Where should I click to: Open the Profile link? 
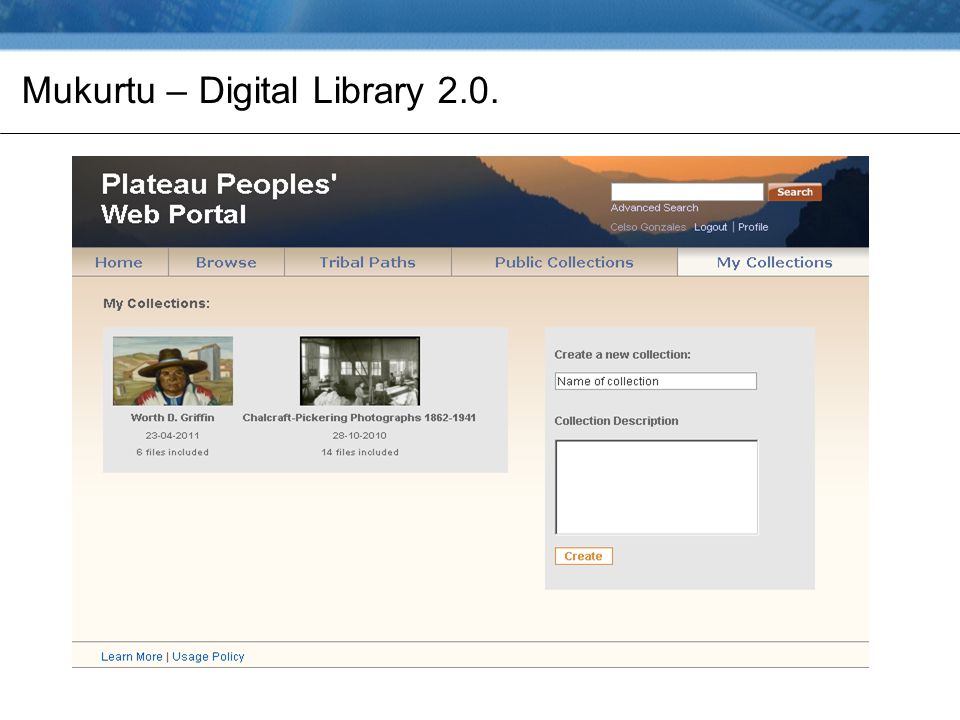[x=752, y=227]
